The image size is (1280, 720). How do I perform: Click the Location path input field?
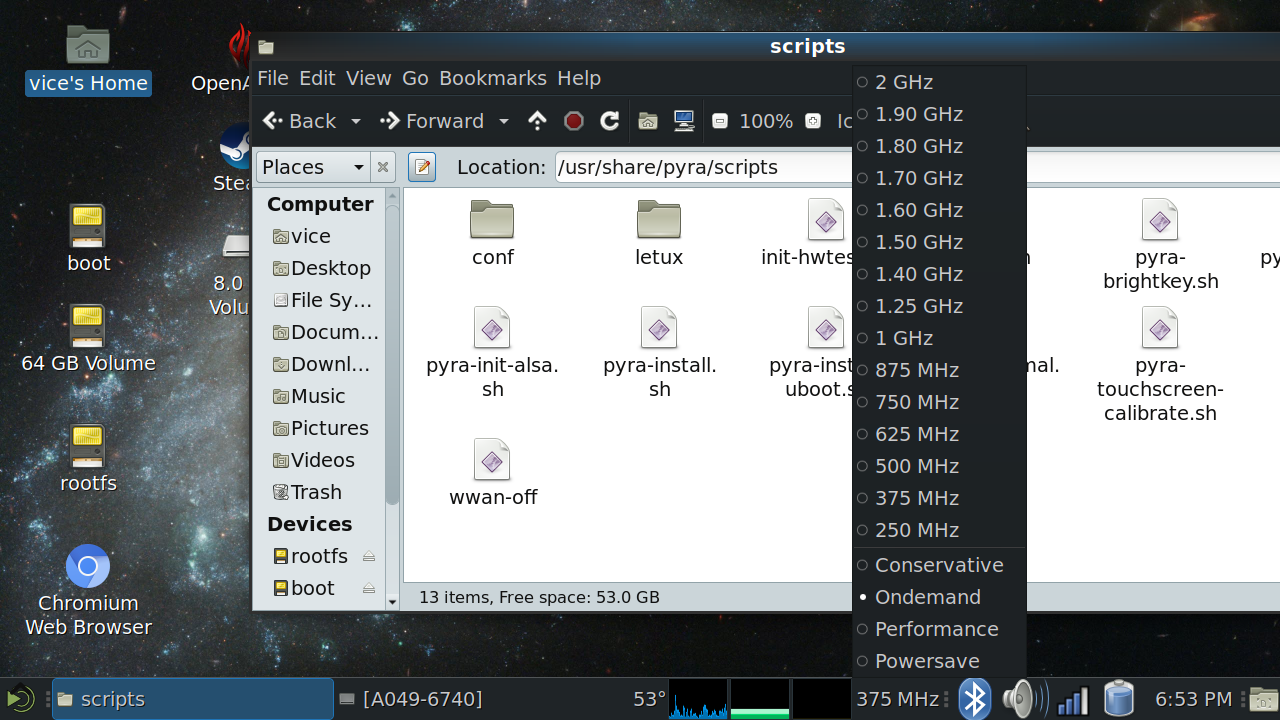pos(700,167)
